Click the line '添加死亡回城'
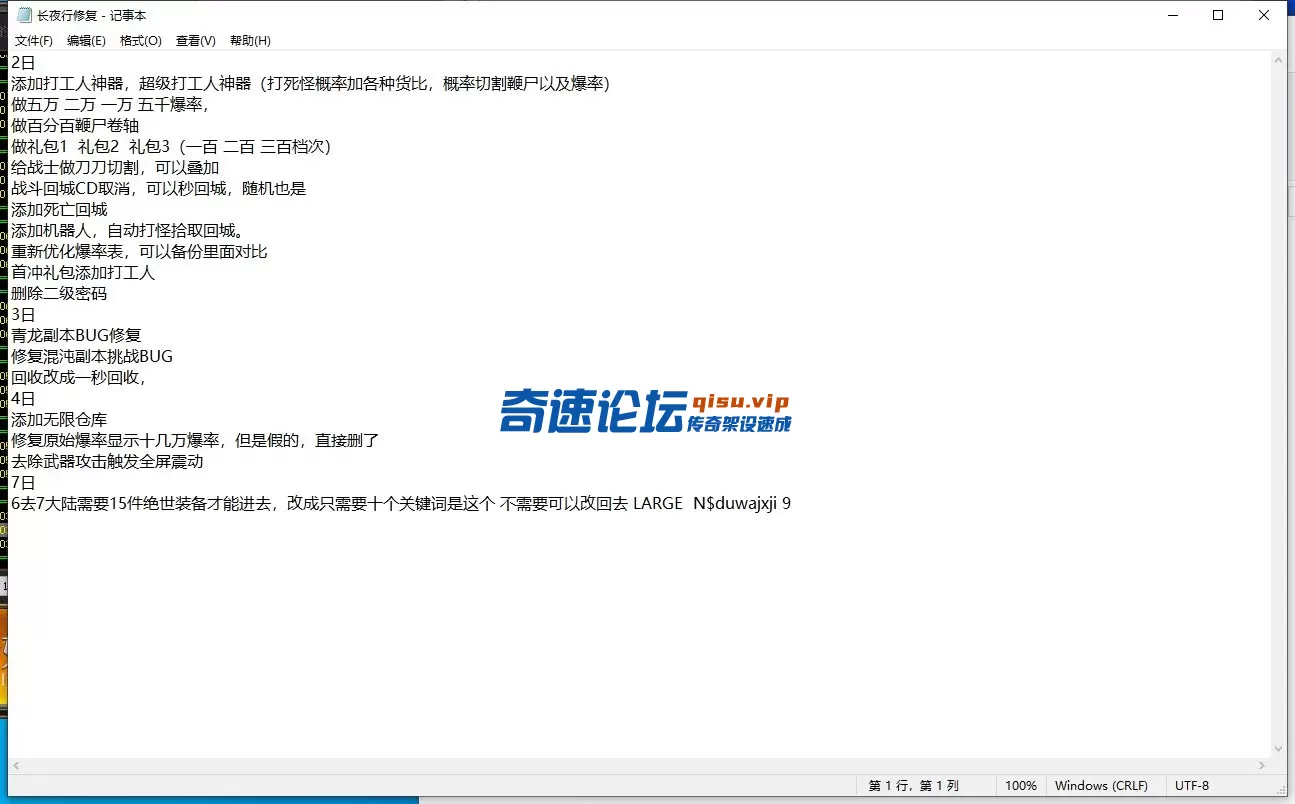This screenshot has height=804, width=1295. (x=59, y=210)
